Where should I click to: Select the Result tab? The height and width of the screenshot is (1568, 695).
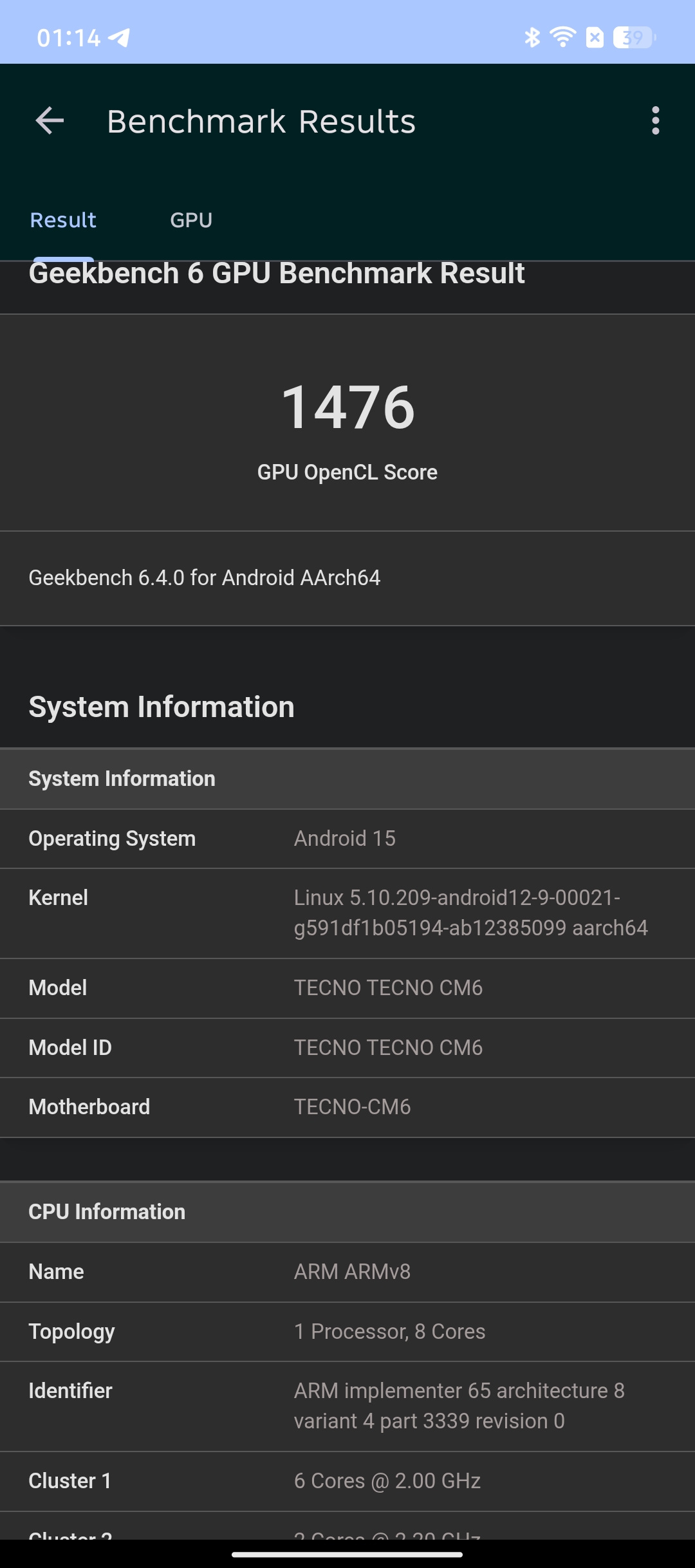(x=63, y=220)
